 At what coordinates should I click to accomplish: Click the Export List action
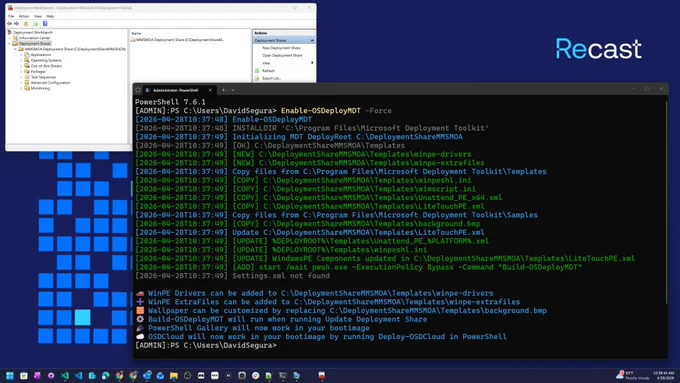click(271, 79)
